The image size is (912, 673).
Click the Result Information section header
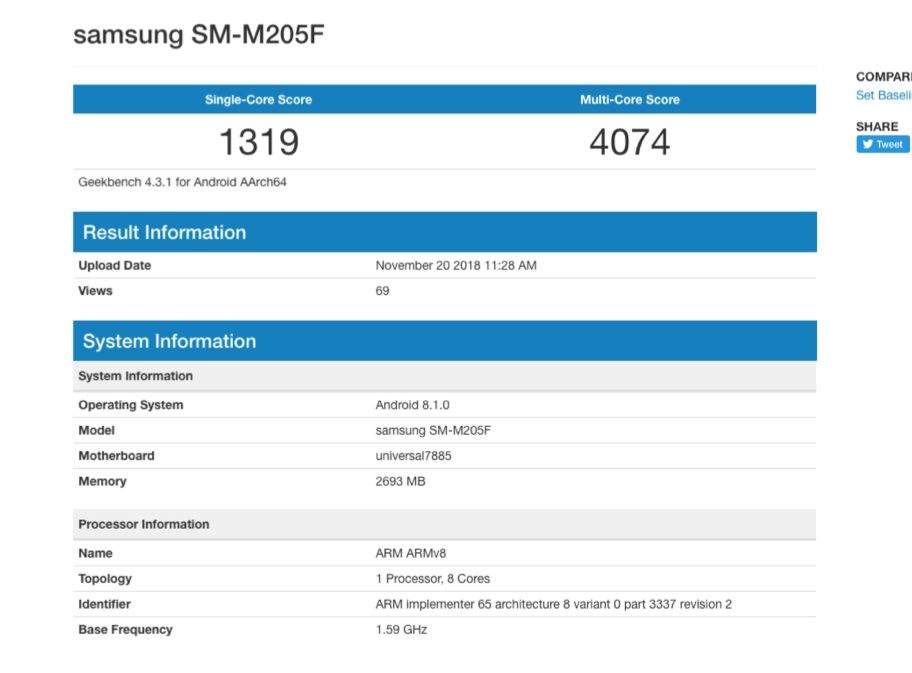point(164,233)
